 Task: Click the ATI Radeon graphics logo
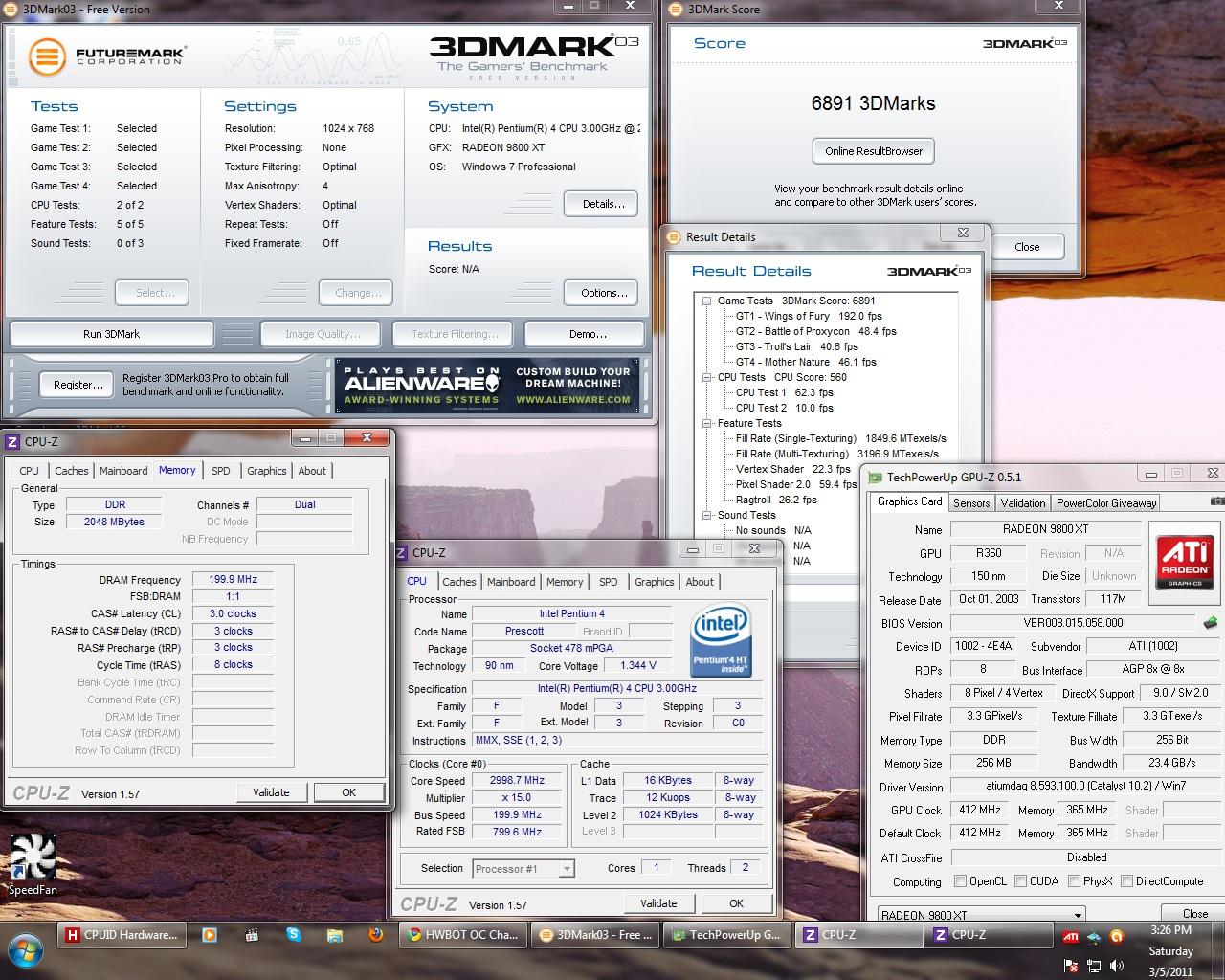point(1185,563)
